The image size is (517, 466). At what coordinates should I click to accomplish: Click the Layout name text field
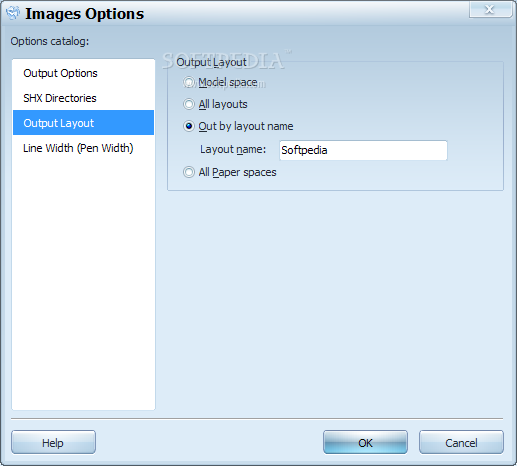click(x=363, y=150)
